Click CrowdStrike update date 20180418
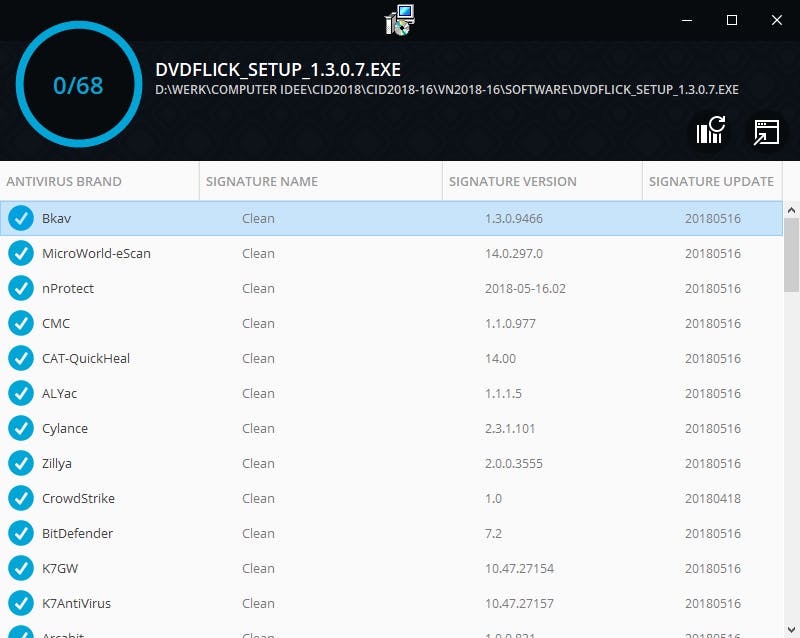Screen dimensions: 800x638 click(x=713, y=498)
